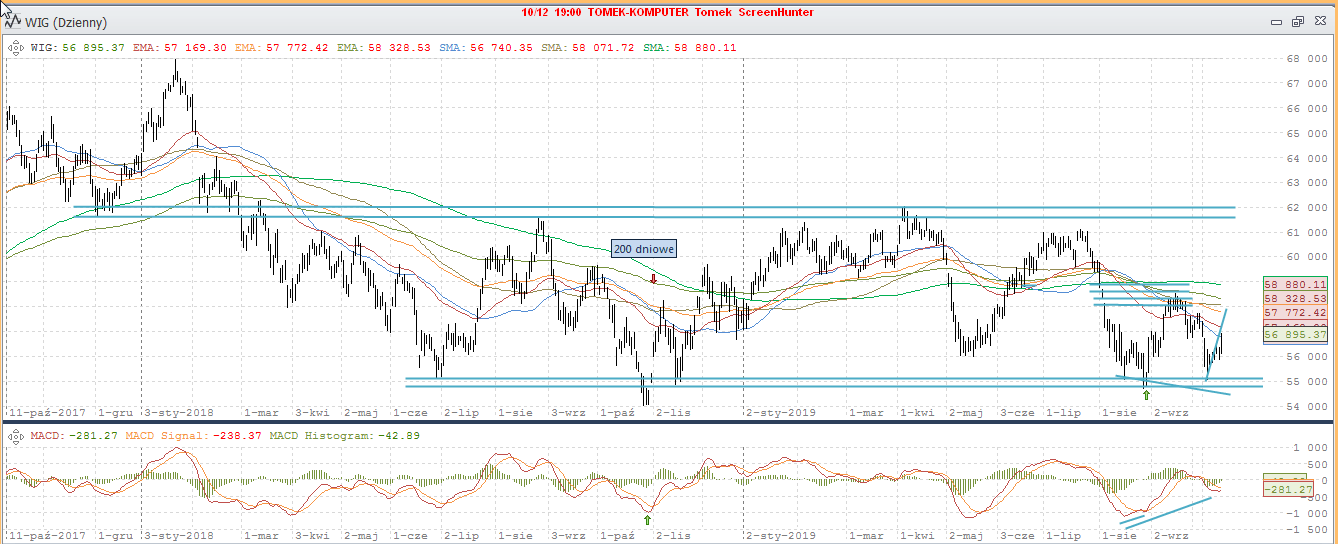
Task: Click the 58 880.11 price tag on axis
Action: 1297,285
